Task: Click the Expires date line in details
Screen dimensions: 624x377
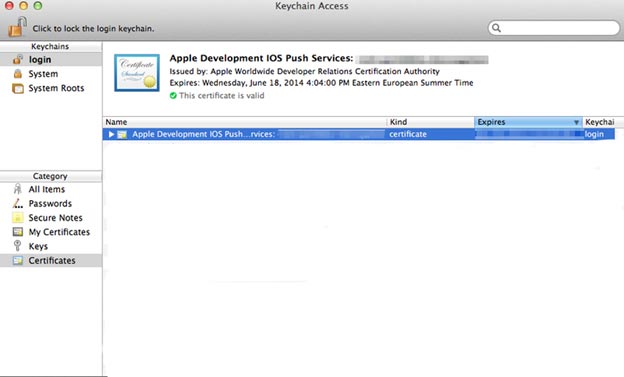Action: (x=321, y=83)
